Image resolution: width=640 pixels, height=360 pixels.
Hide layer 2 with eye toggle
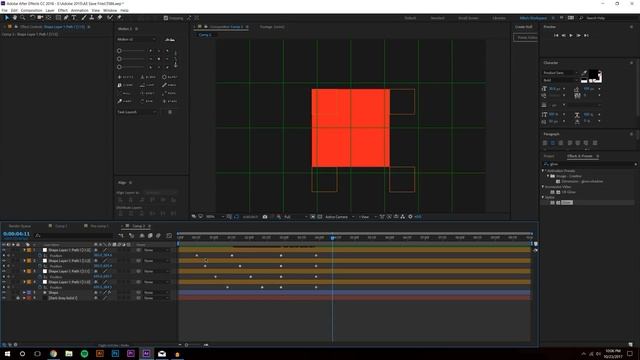click(x=4, y=260)
